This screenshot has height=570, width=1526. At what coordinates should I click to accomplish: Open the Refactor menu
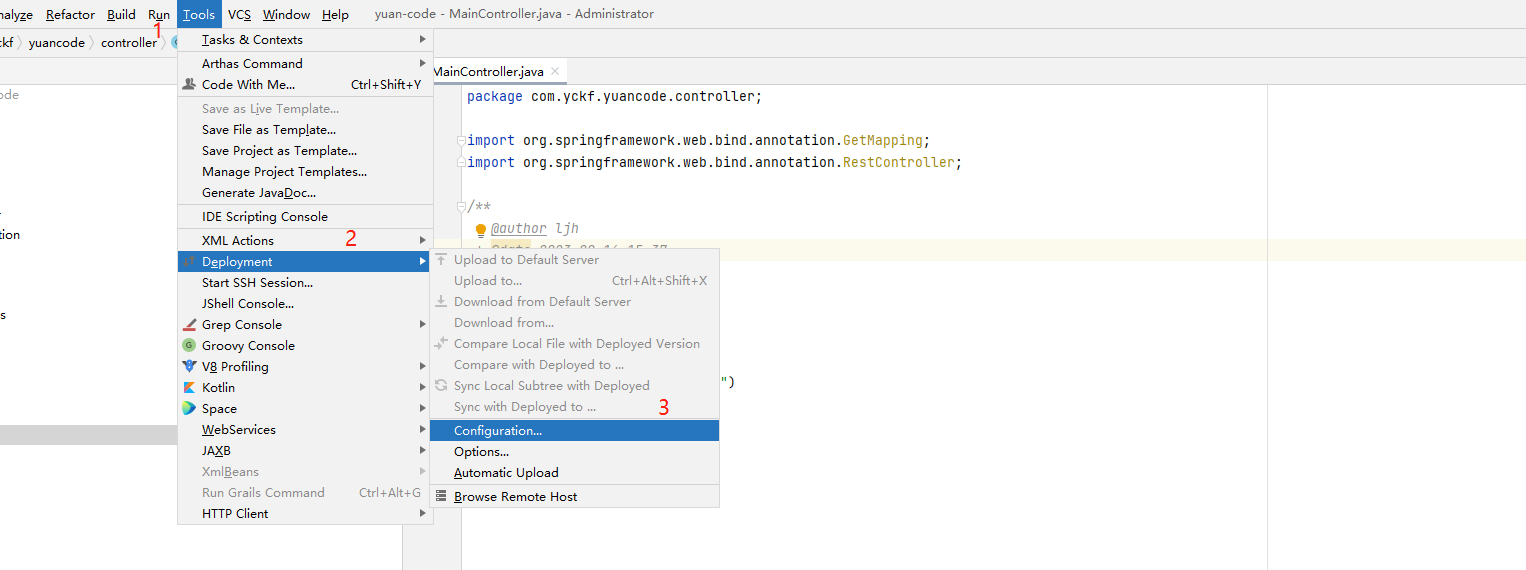pos(71,15)
